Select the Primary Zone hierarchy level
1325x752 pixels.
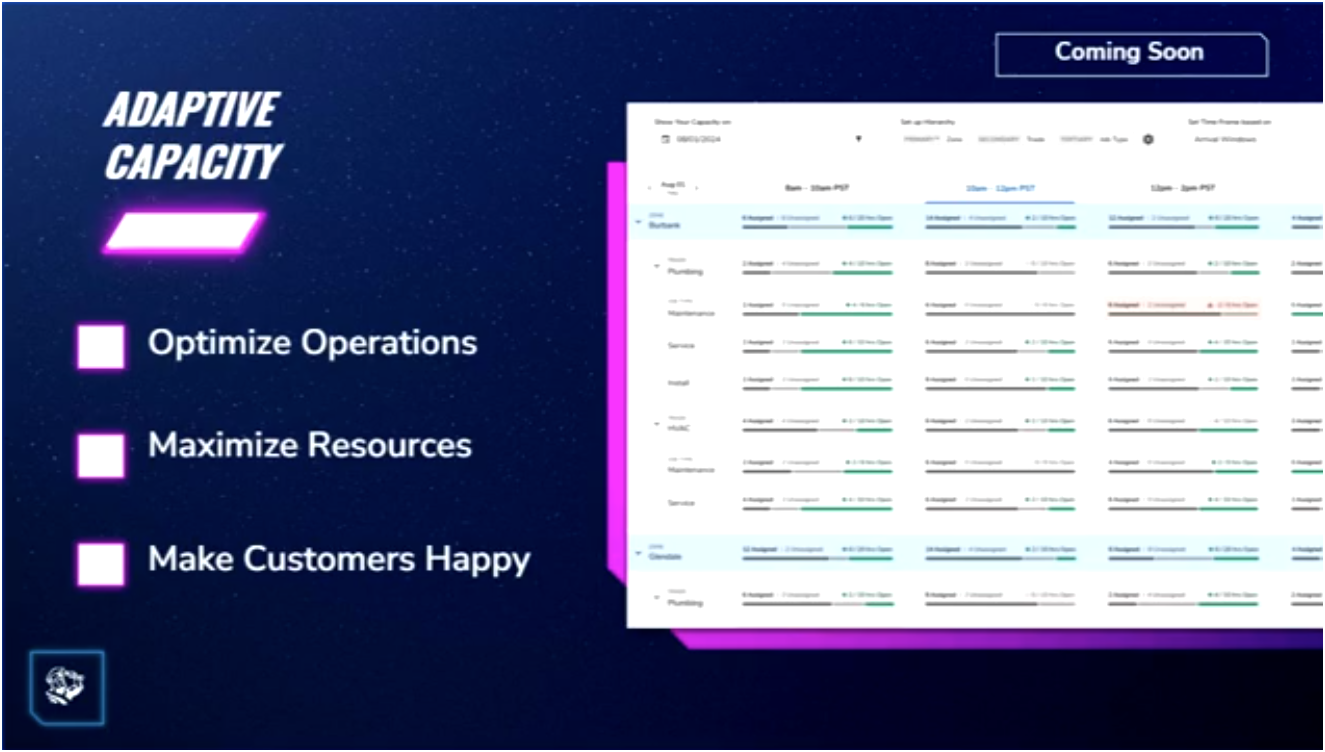click(932, 139)
